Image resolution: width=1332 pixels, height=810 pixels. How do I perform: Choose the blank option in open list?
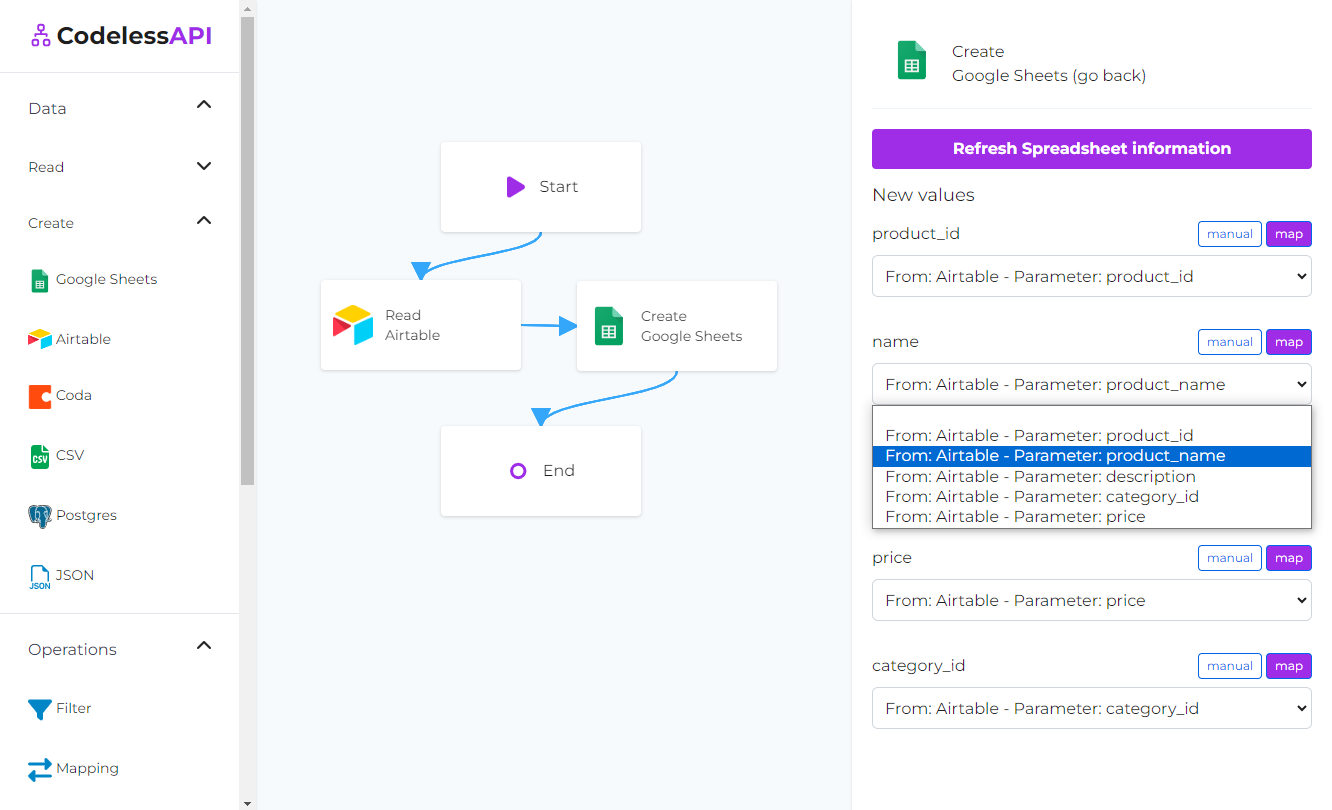click(x=1091, y=416)
